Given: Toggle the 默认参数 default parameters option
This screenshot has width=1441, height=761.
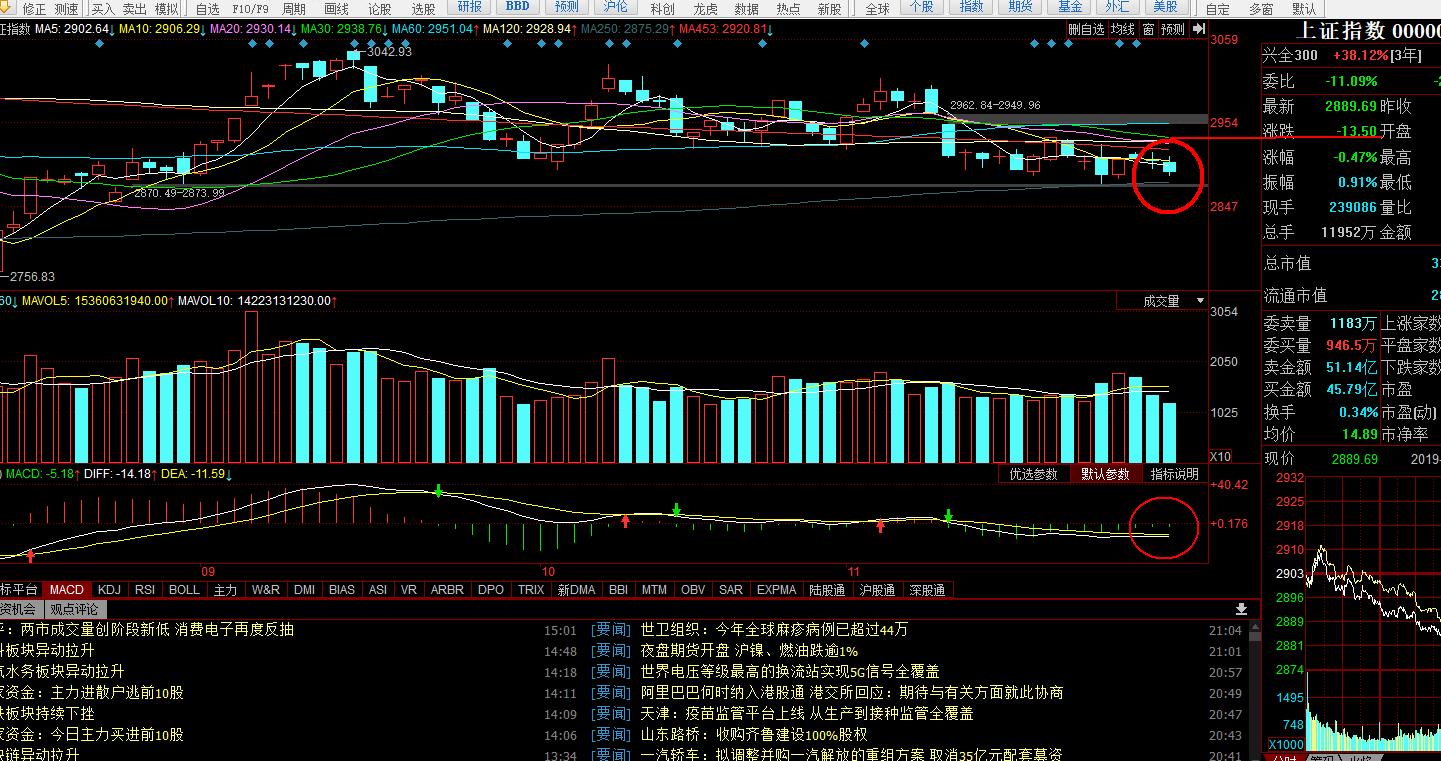Looking at the screenshot, I should (1105, 474).
